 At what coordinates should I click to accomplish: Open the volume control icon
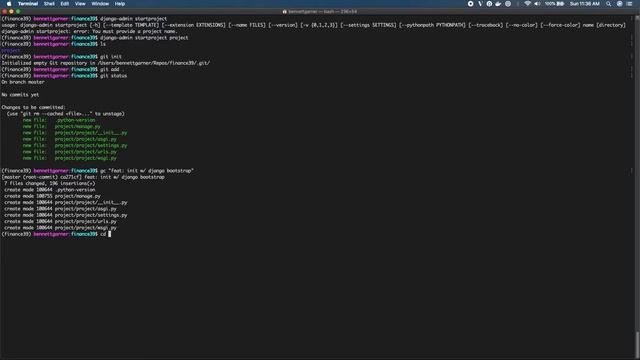(x=537, y=4)
